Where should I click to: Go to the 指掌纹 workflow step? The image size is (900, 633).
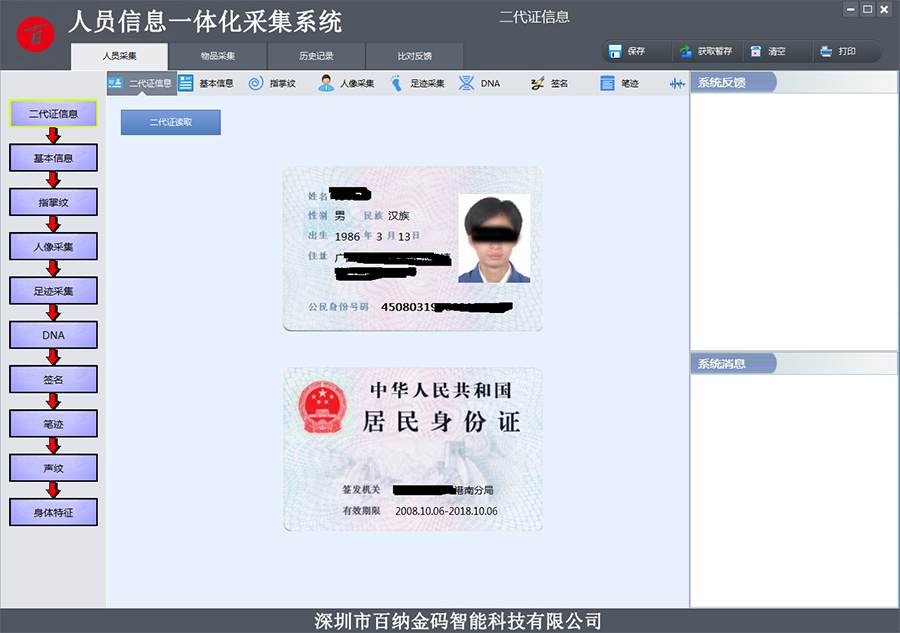click(x=53, y=202)
